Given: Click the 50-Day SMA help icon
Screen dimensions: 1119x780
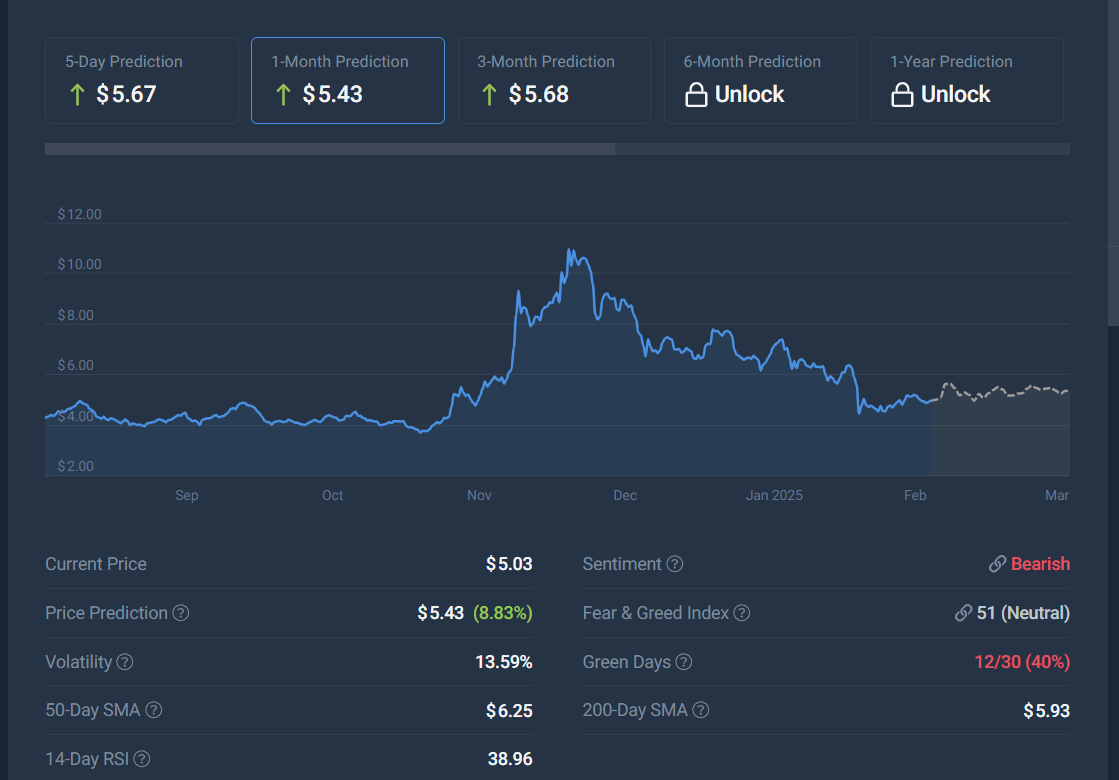Looking at the screenshot, I should point(154,710).
